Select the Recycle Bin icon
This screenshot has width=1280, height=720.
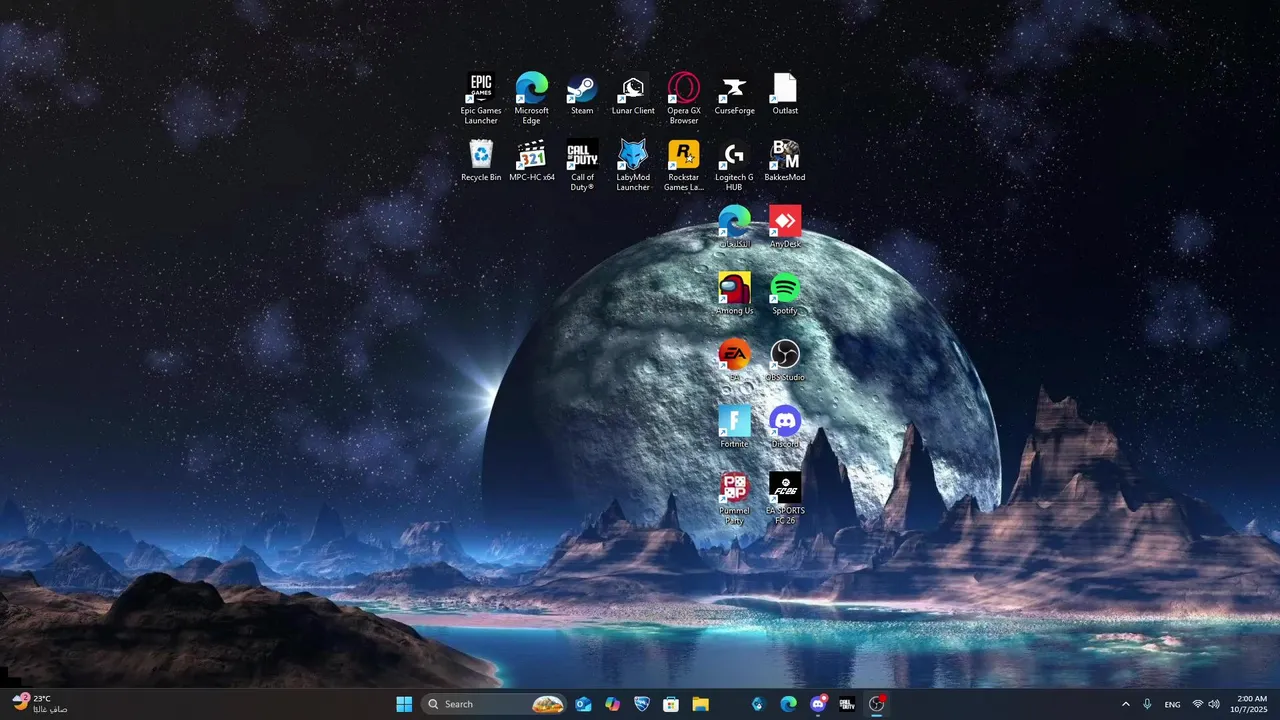(481, 161)
